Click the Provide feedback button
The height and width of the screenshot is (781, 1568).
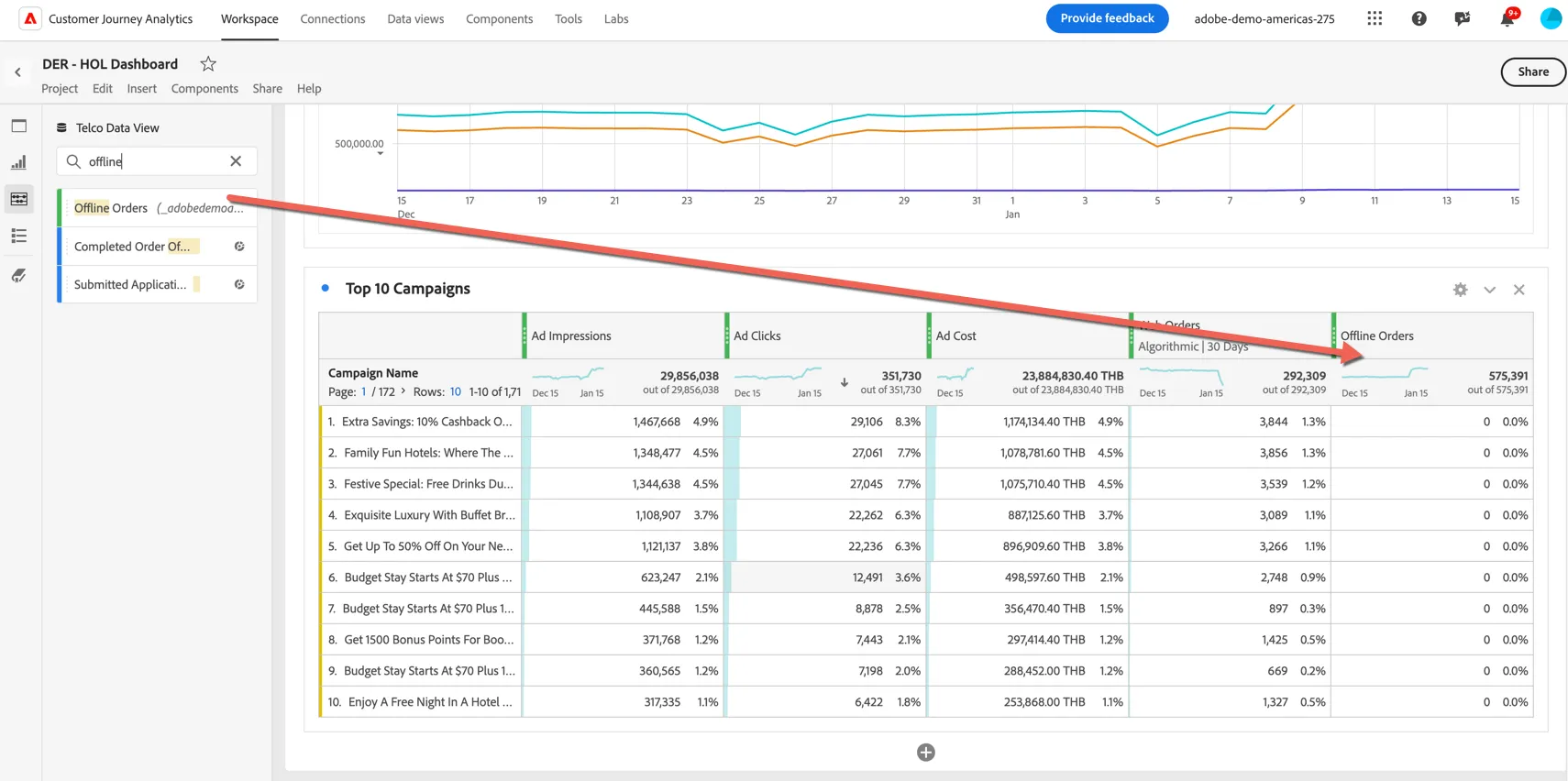tap(1107, 18)
